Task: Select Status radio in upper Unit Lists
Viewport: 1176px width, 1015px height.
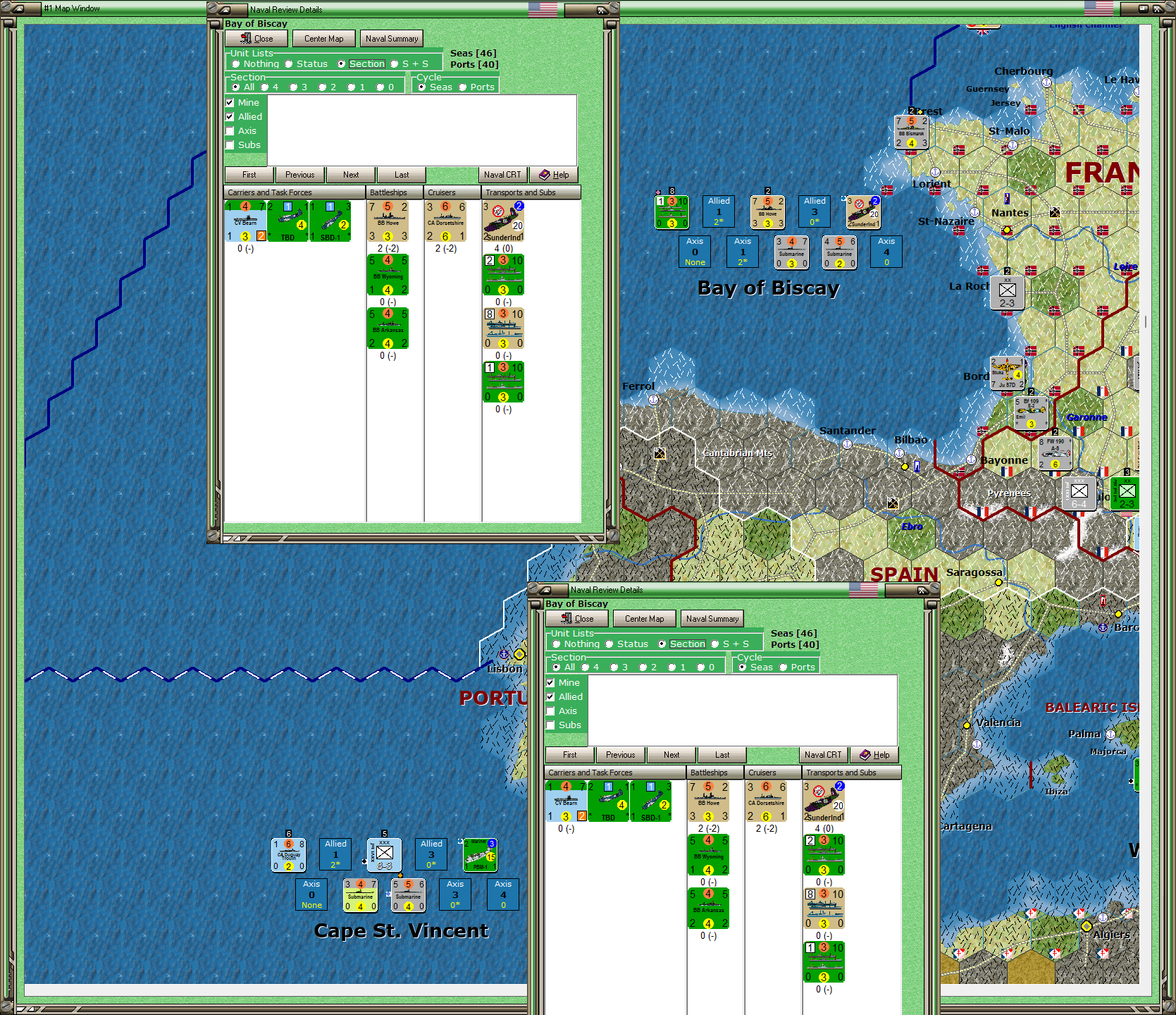Action: coord(289,64)
